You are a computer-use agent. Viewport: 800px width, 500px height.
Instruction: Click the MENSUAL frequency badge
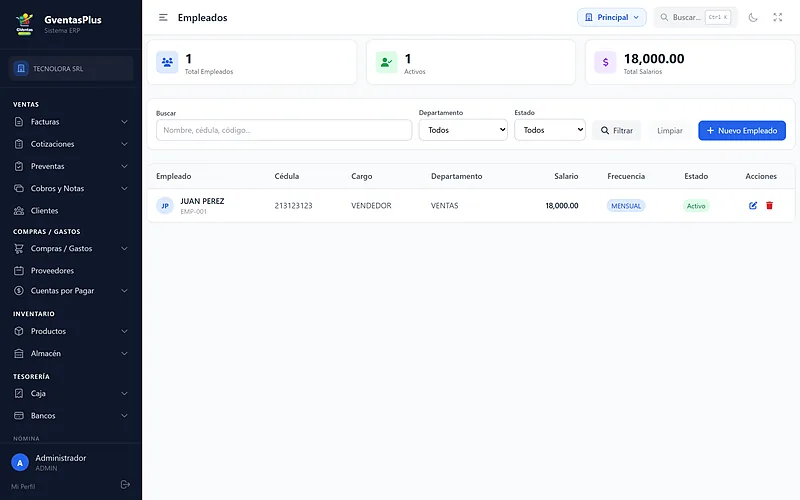point(626,206)
